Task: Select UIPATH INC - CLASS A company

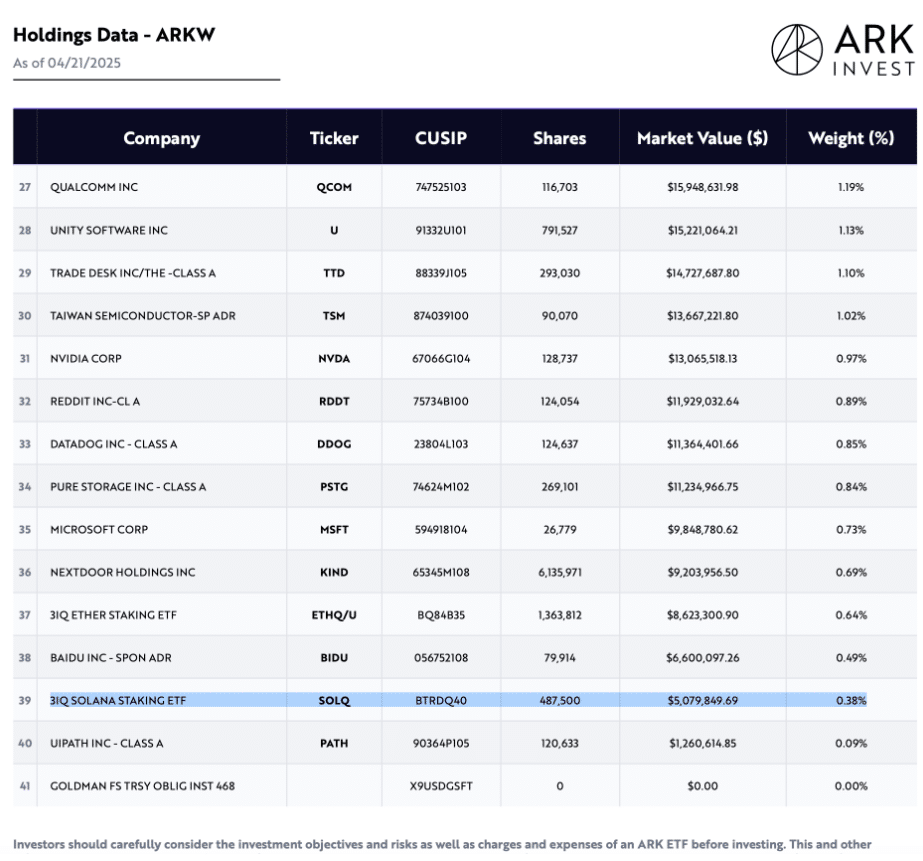Action: pos(107,743)
